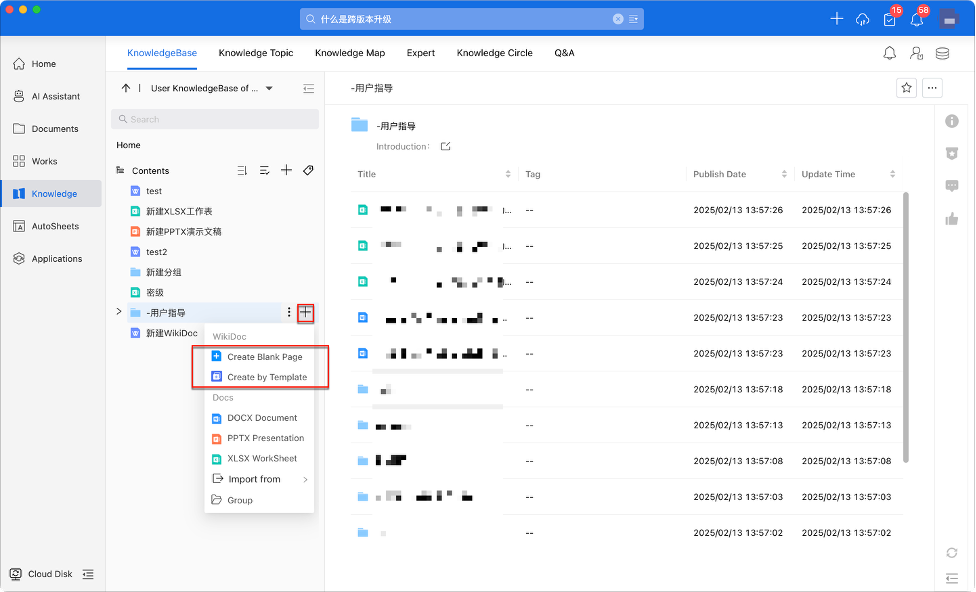Image resolution: width=976 pixels, height=592 pixels.
Task: Click the knowledge base Search field
Action: tap(214, 119)
